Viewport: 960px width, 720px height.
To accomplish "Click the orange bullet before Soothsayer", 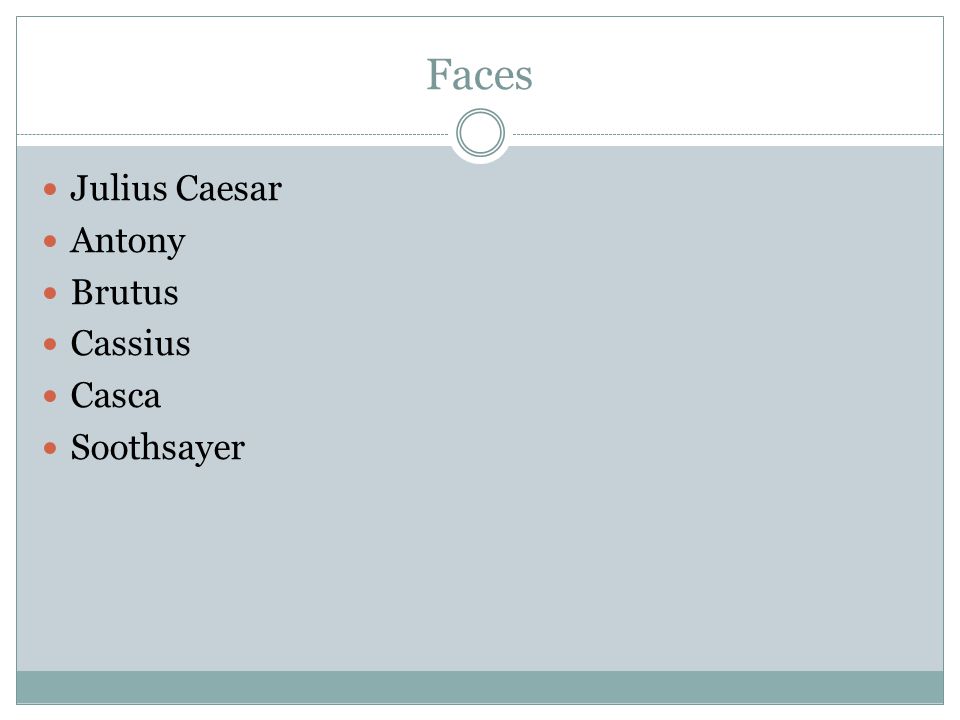I will 50,449.
